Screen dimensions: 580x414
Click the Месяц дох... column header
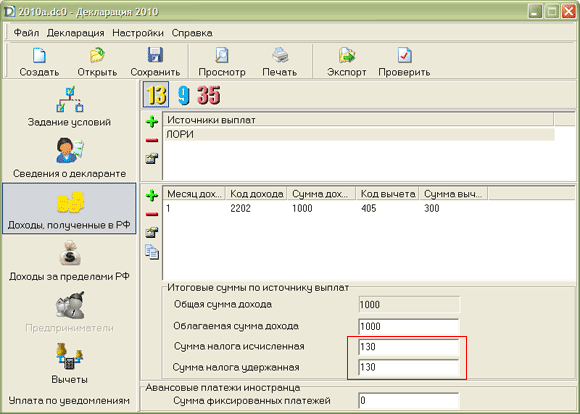point(194,194)
